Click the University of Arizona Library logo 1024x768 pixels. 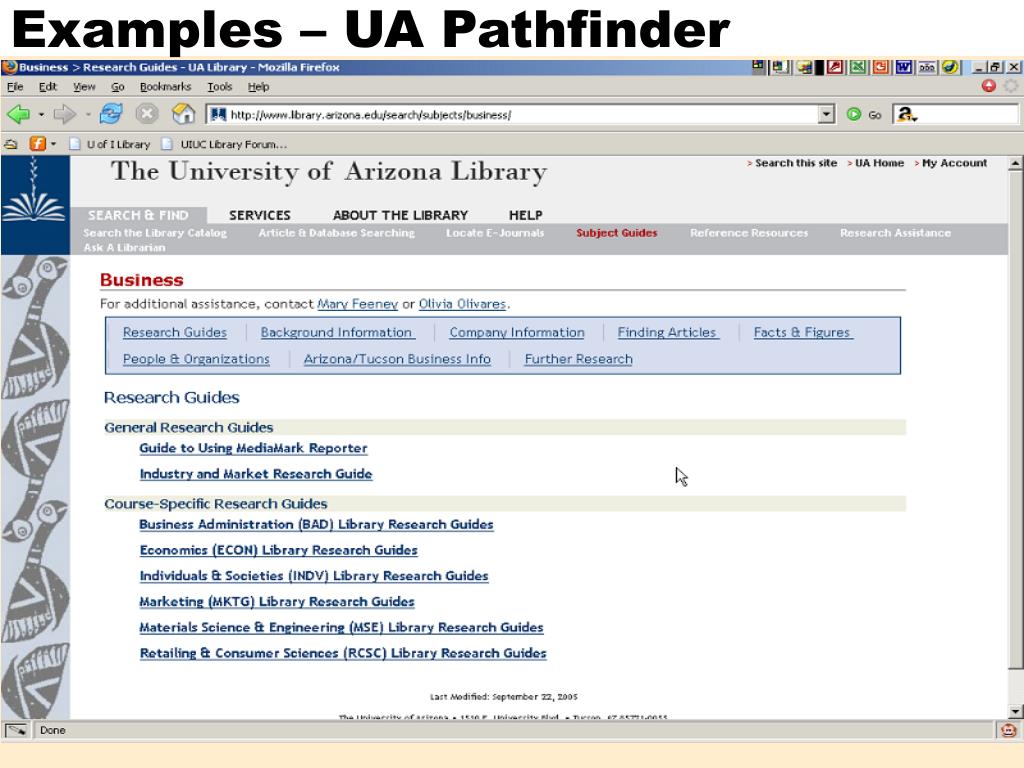pos(35,205)
